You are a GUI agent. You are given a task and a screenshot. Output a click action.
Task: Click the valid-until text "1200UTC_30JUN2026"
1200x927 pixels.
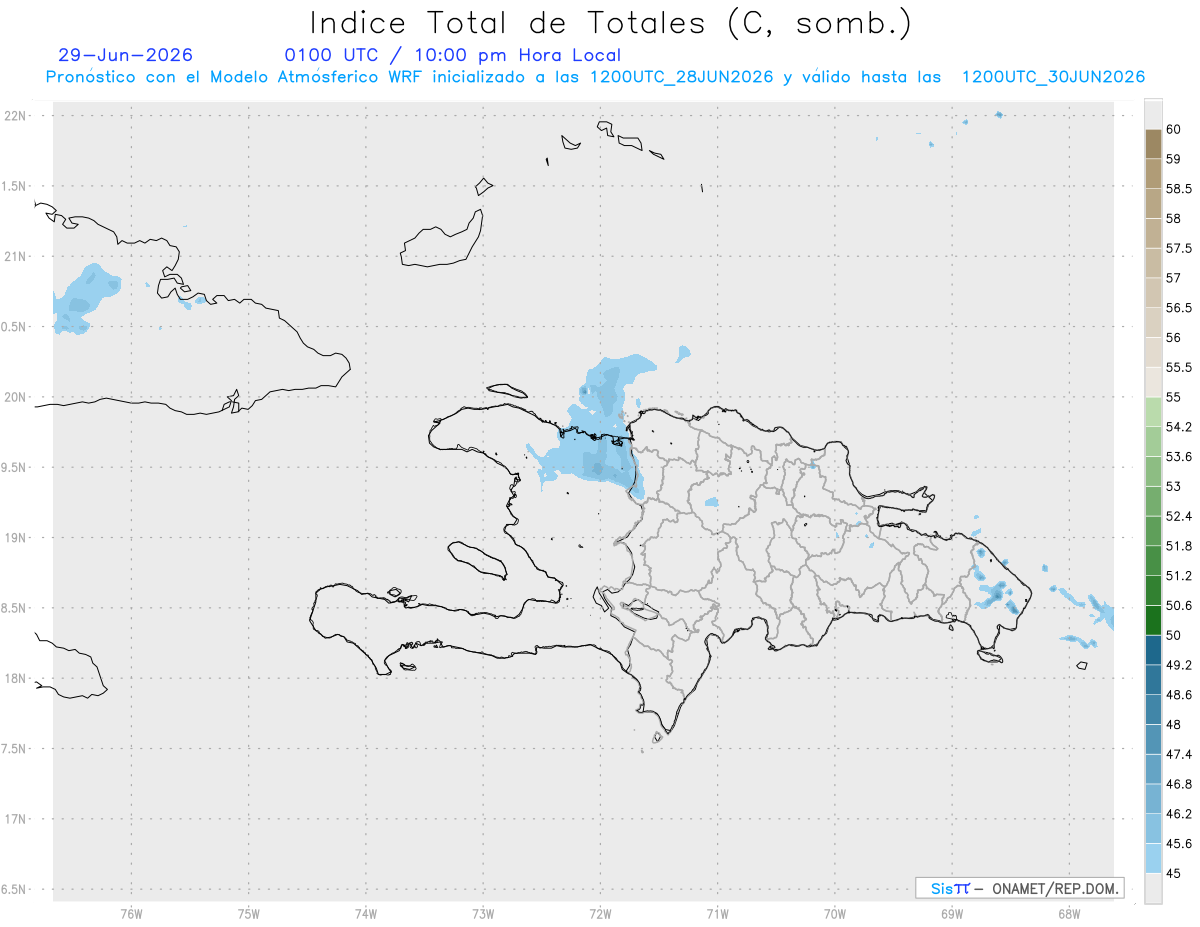point(1053,77)
